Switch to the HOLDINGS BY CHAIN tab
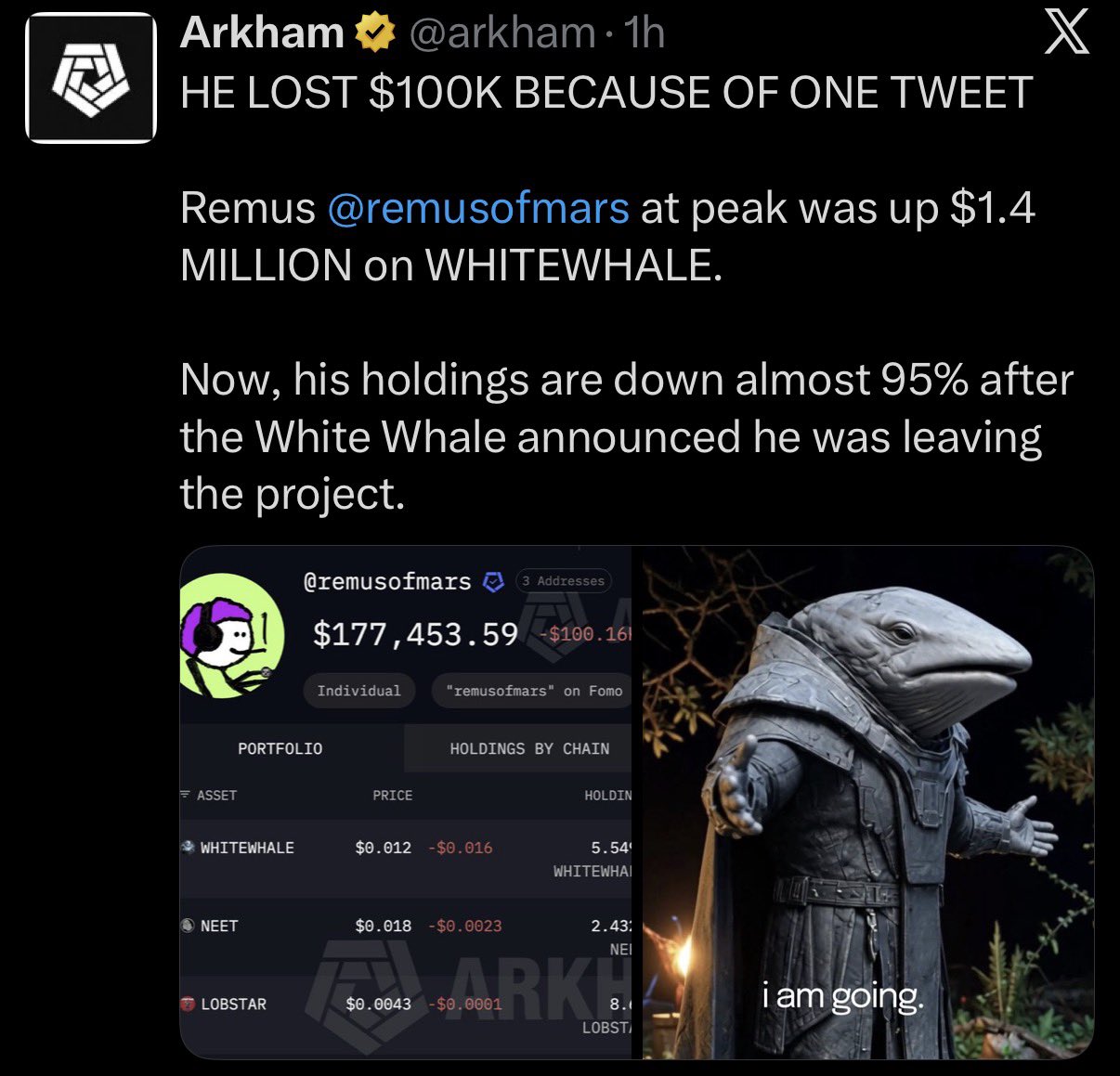The height and width of the screenshot is (1076, 1120). point(528,748)
